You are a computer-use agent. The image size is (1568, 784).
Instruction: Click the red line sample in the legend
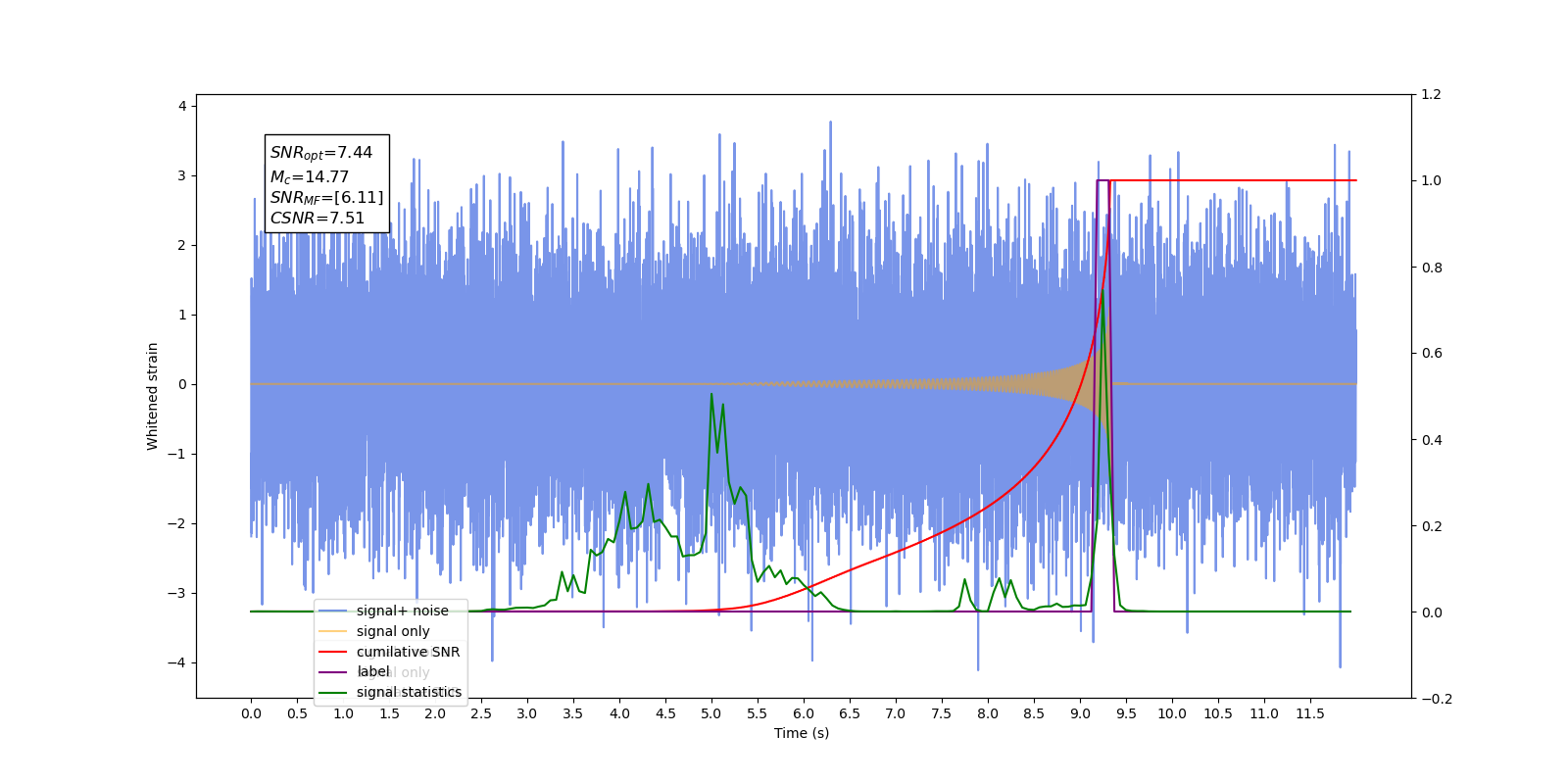pyautogui.click(x=333, y=652)
